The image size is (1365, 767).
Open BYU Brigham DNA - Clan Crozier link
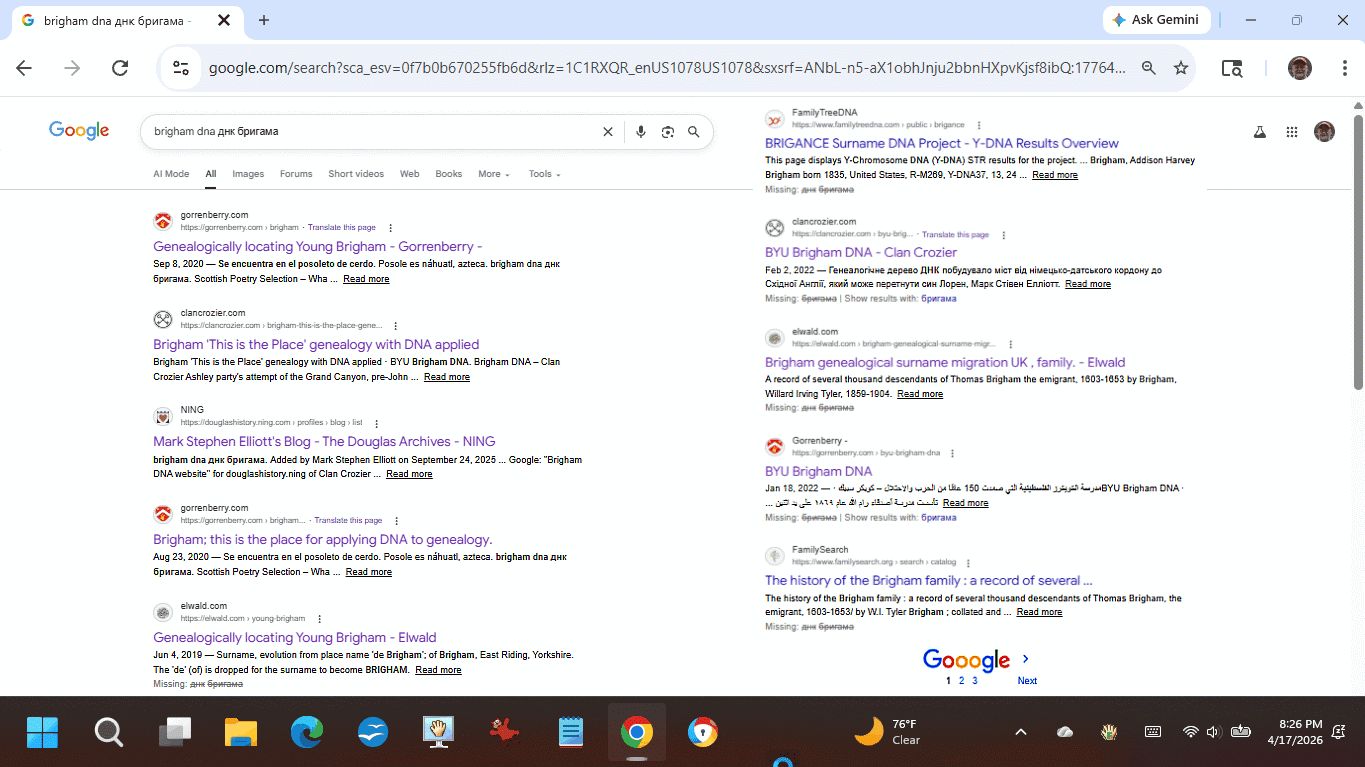pyautogui.click(x=860, y=253)
